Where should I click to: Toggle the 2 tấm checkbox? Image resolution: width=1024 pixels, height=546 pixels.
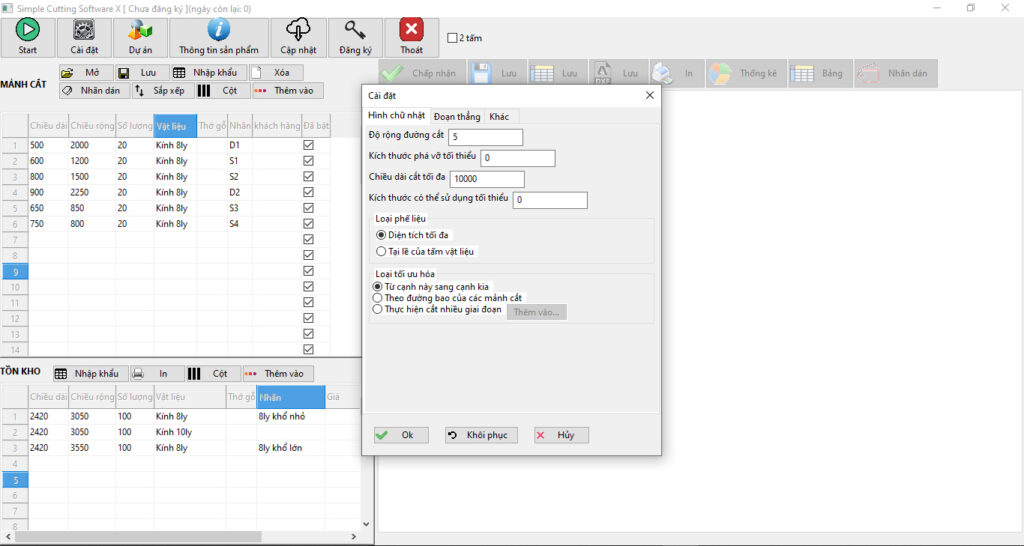452,38
